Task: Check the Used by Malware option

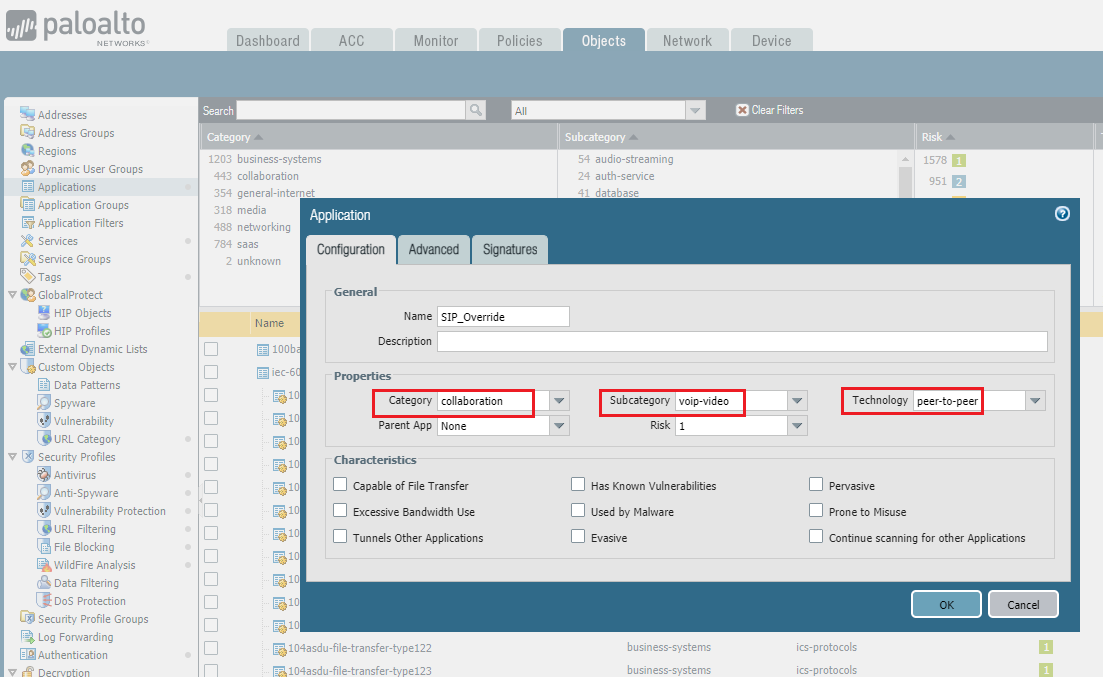Action: pos(578,511)
